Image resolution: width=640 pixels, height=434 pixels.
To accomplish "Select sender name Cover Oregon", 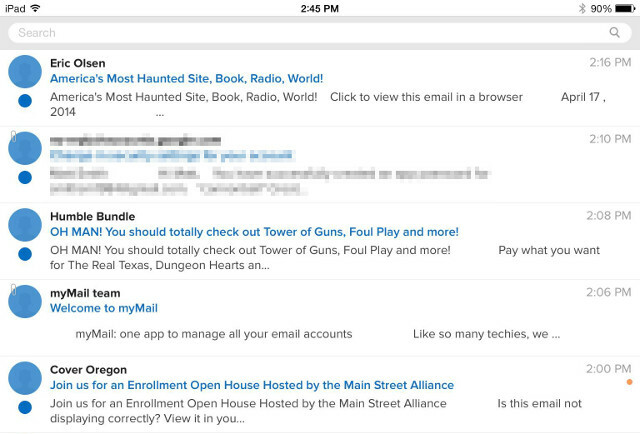I will point(89,370).
